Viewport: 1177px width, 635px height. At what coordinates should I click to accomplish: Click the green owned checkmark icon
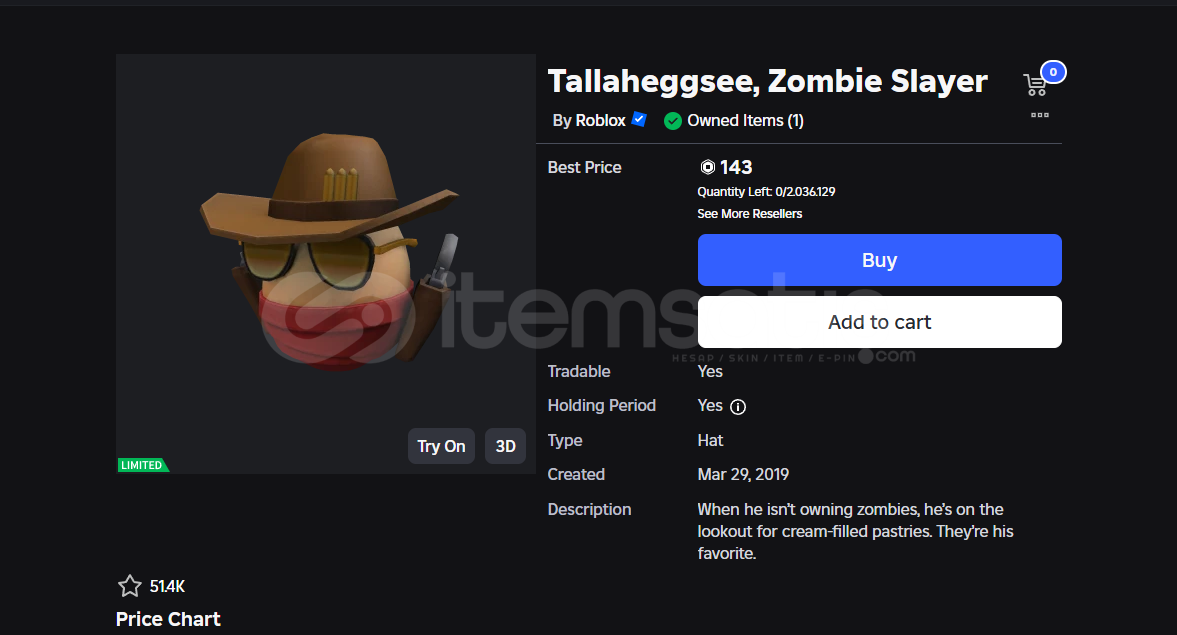click(x=673, y=121)
